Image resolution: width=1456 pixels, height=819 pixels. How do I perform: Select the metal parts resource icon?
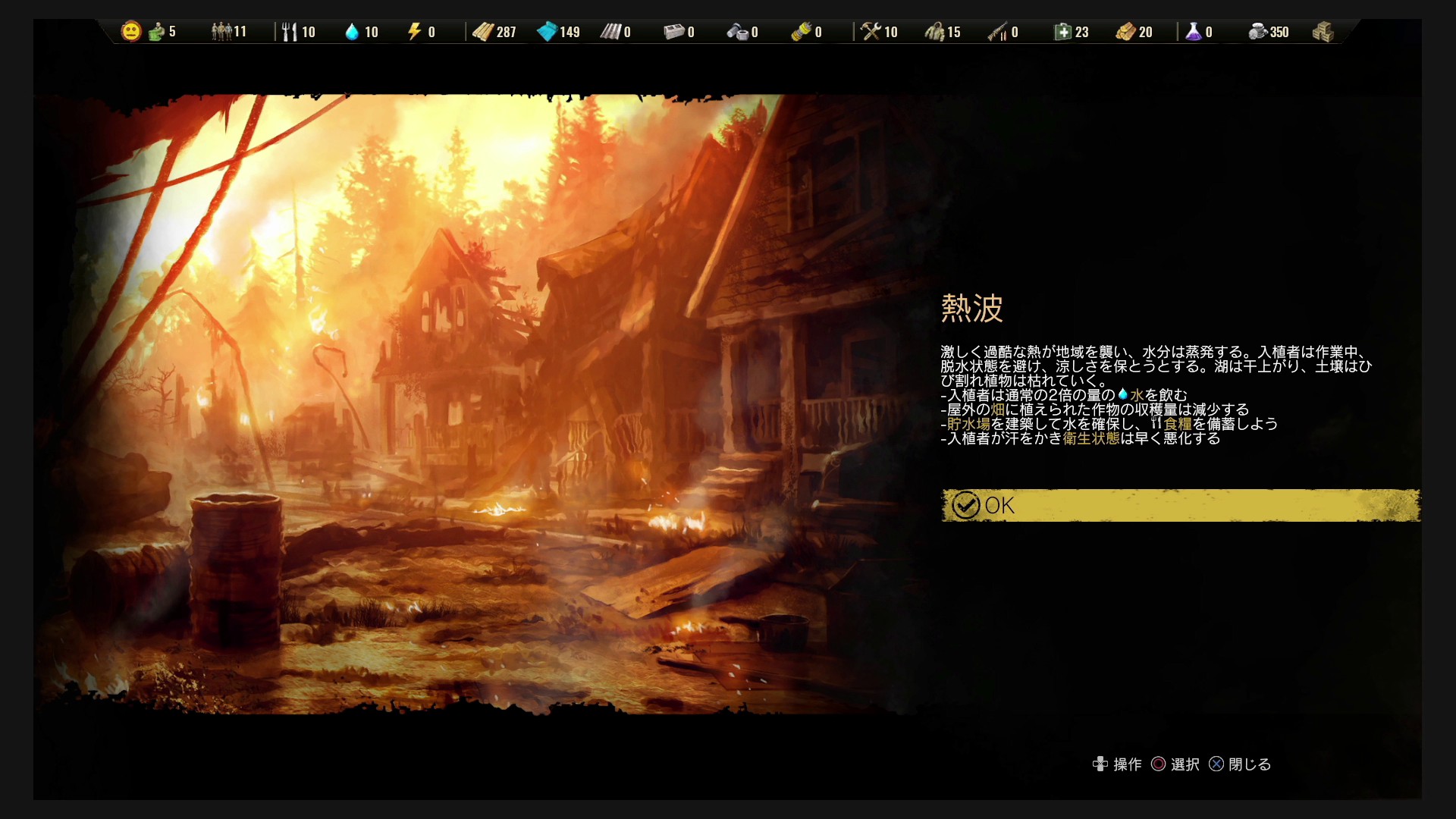point(737,32)
